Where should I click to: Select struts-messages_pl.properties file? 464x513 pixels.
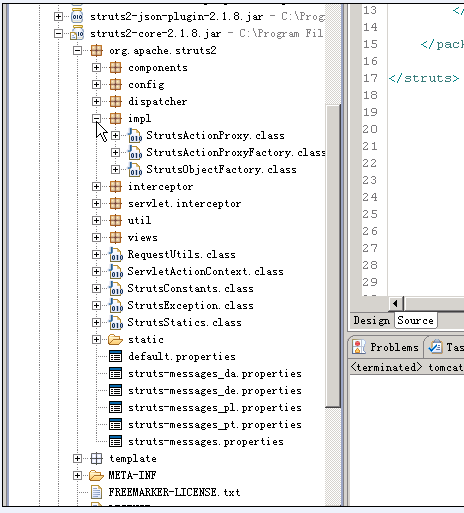click(215, 407)
